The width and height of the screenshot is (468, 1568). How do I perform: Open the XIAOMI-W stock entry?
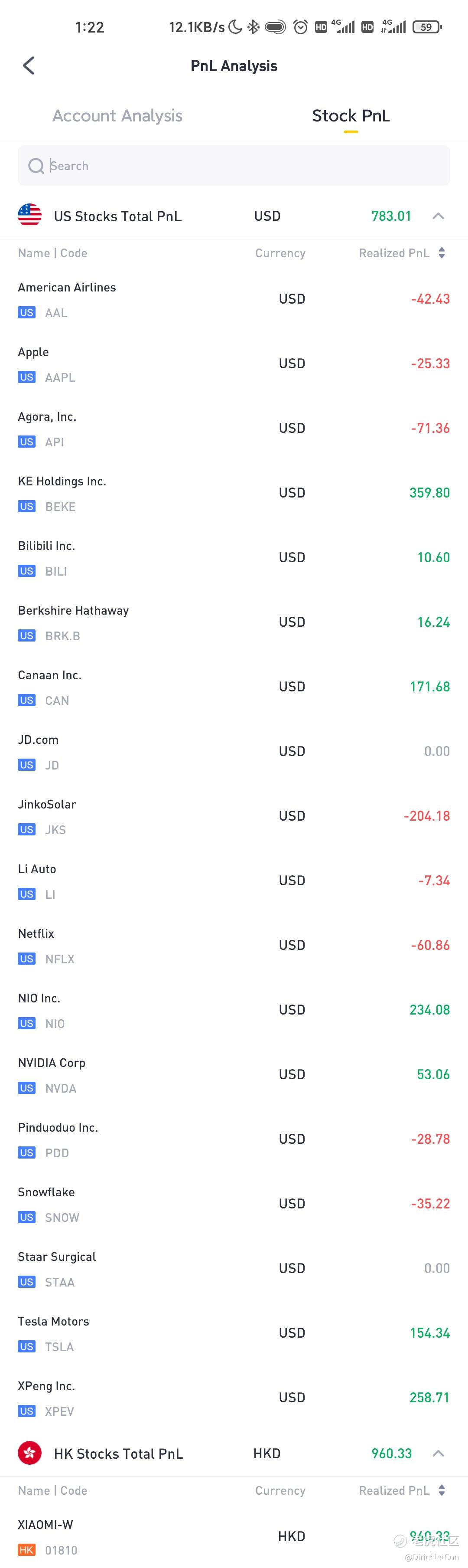pos(234,1536)
